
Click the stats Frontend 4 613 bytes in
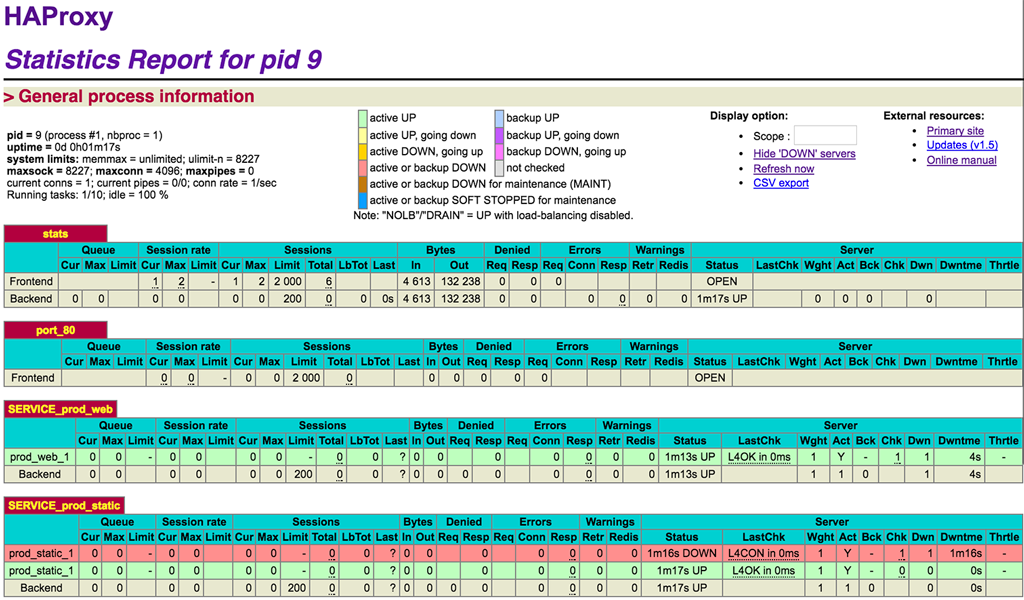coord(417,281)
